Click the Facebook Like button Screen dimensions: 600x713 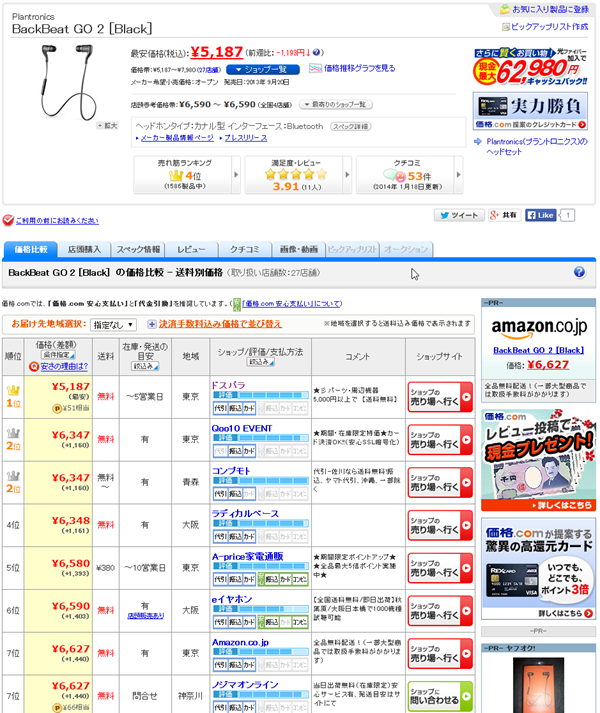pyautogui.click(x=540, y=215)
